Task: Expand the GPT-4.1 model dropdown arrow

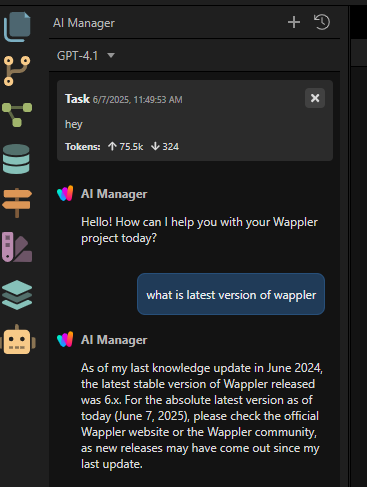Action: [x=111, y=55]
